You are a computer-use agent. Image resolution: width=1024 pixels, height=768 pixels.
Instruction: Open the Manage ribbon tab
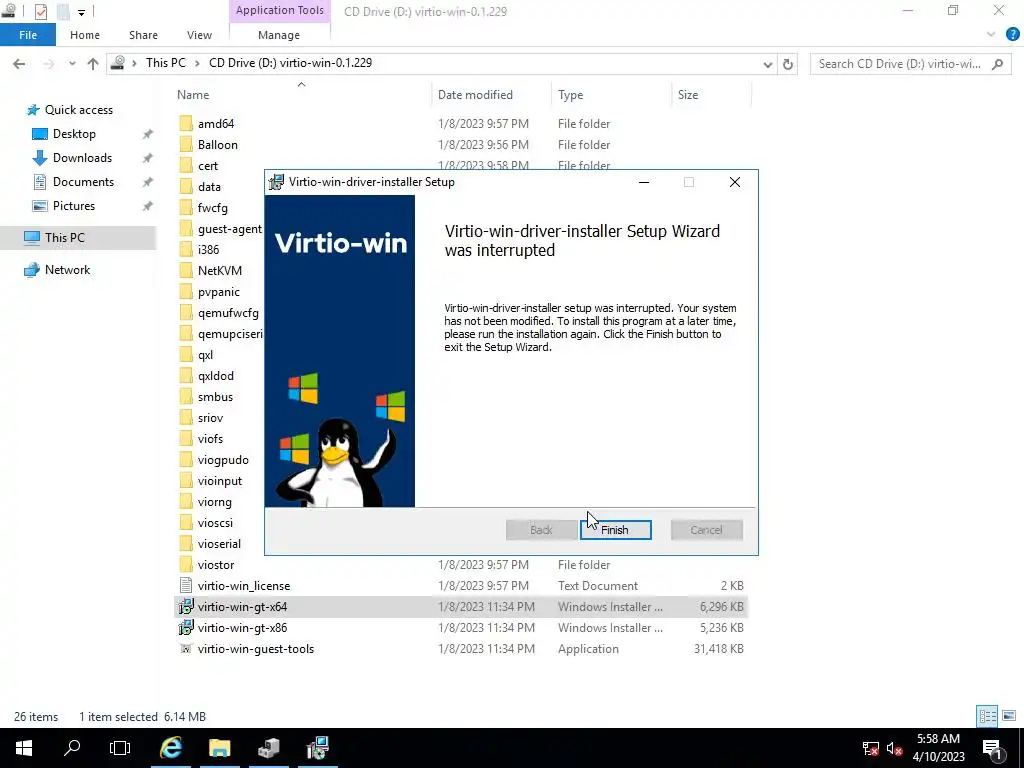[x=279, y=35]
